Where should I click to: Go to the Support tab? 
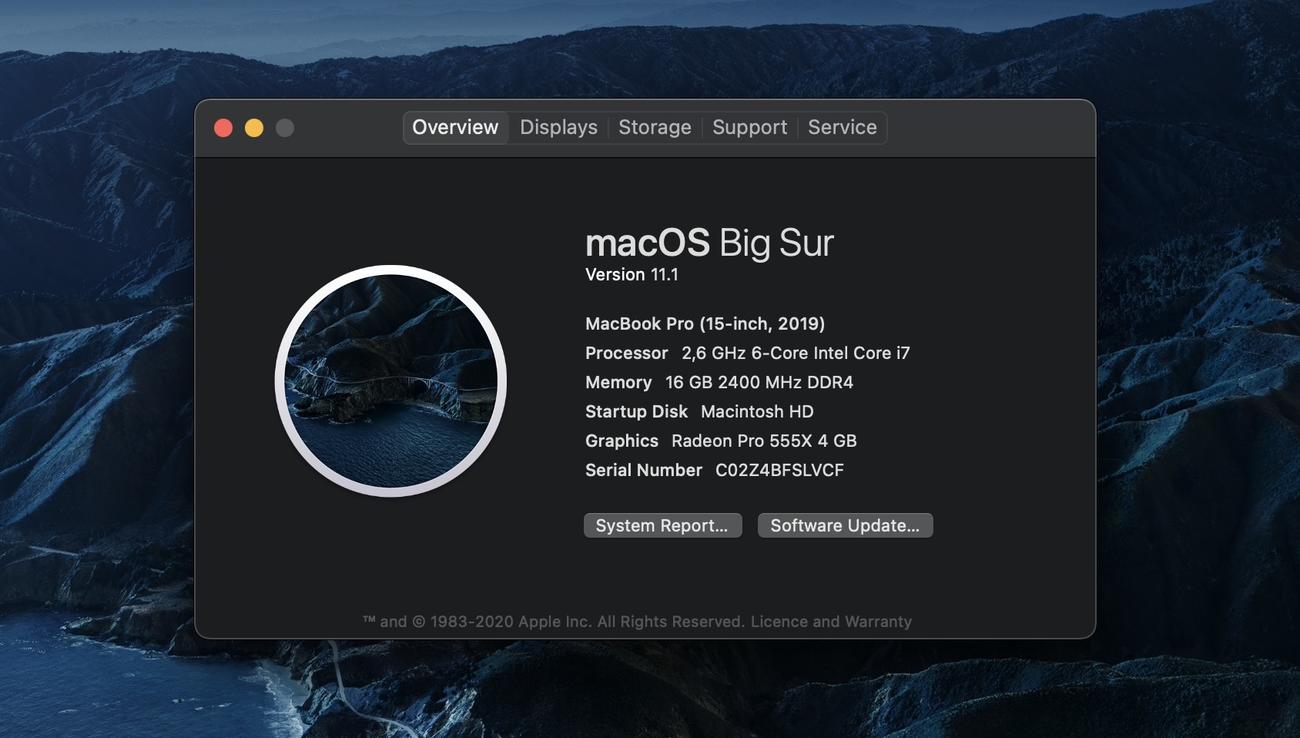point(750,127)
